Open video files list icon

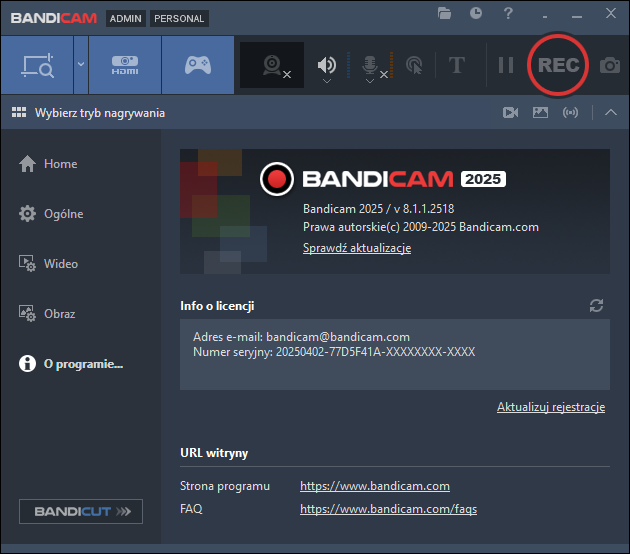[x=510, y=112]
